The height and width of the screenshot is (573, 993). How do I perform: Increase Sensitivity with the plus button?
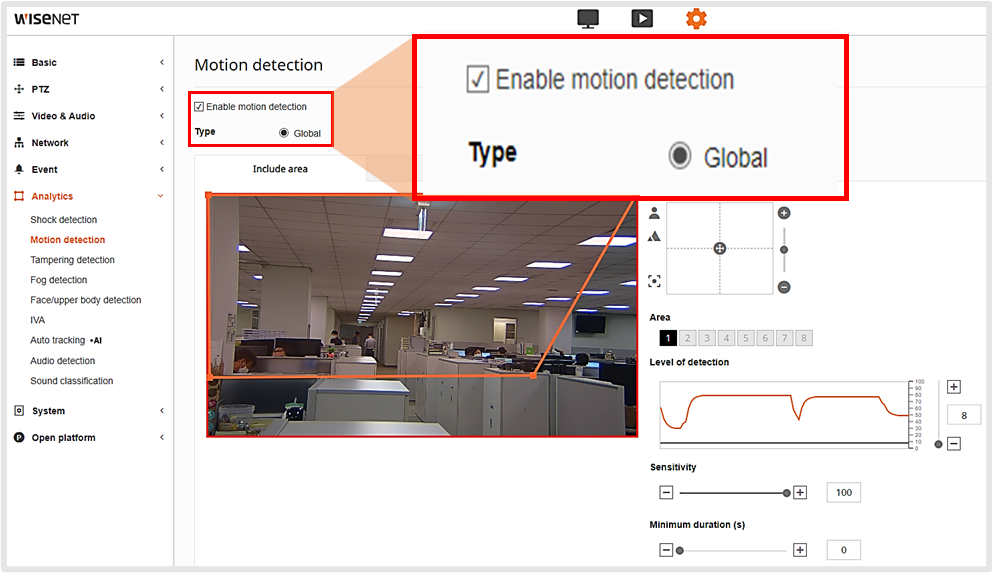coord(800,493)
